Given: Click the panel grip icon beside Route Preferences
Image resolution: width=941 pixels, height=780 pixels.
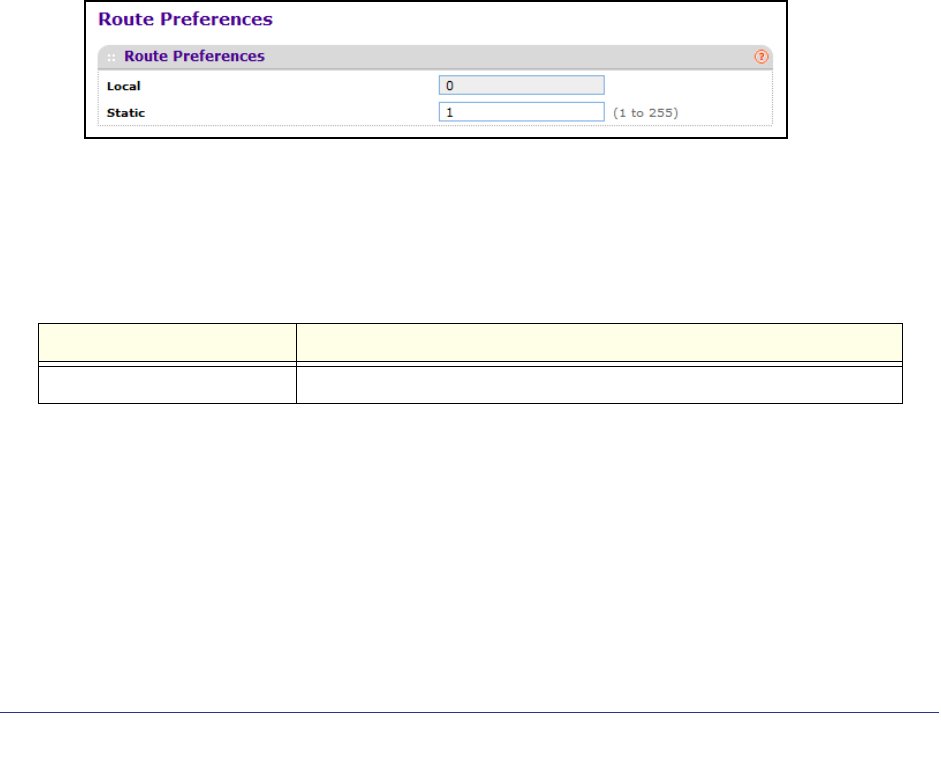Looking at the screenshot, I should [x=111, y=58].
